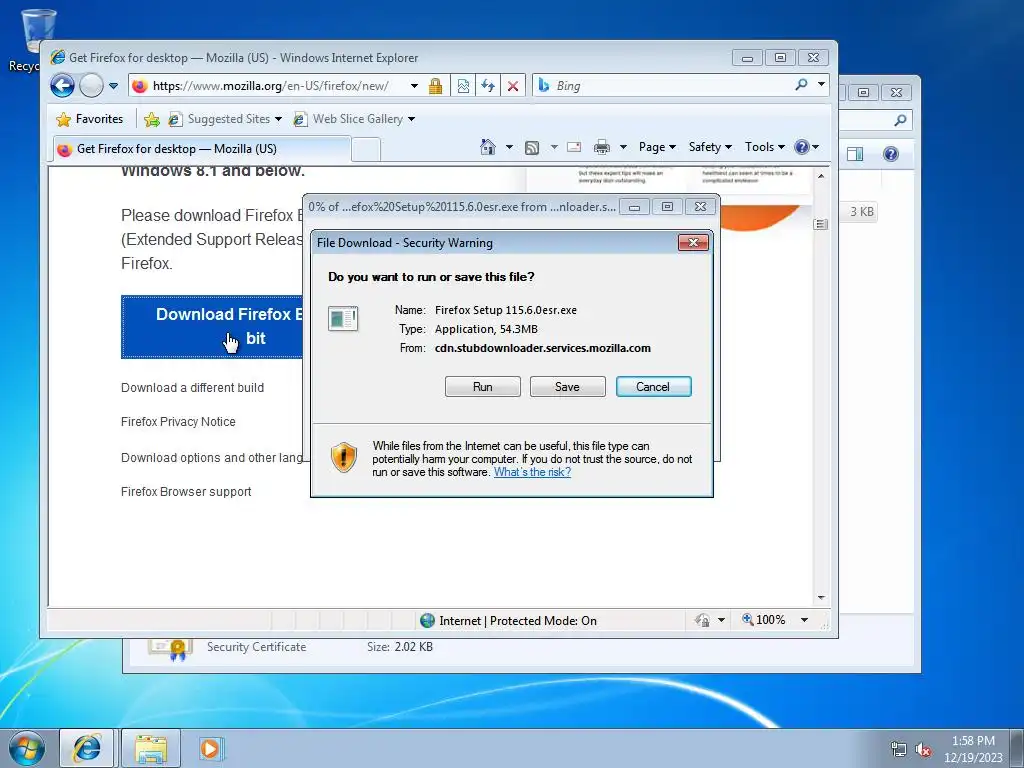The height and width of the screenshot is (768, 1024).
Task: Click the network tray icon
Action: [x=898, y=750]
